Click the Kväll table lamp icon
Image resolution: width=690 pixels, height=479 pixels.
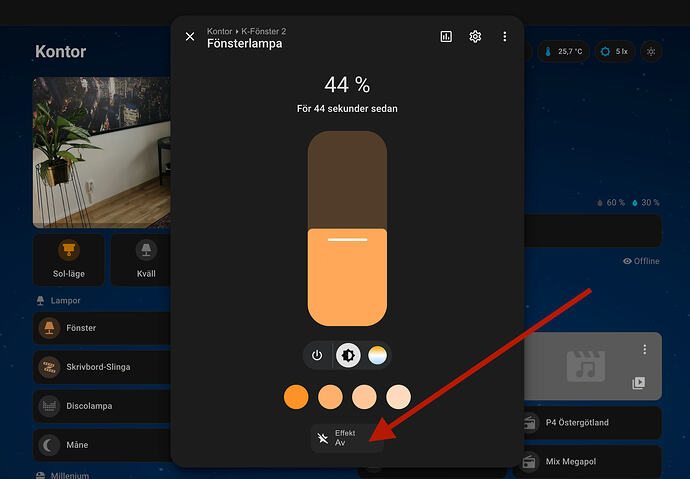point(146,249)
